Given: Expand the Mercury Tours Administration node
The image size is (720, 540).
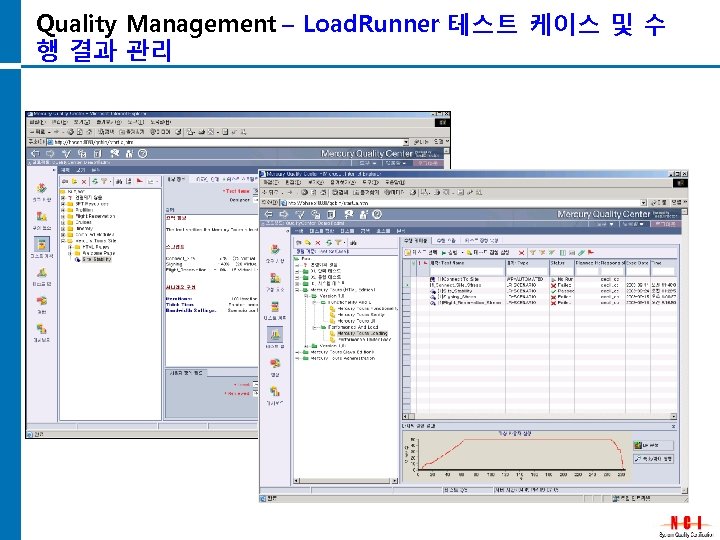Looking at the screenshot, I should pos(298,358).
